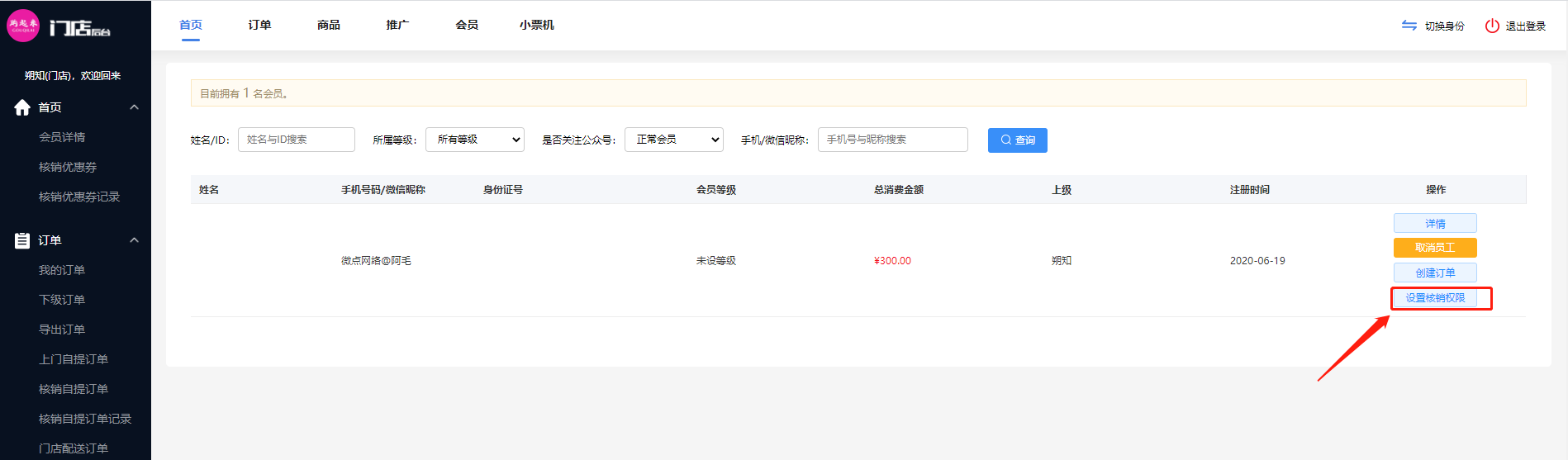
Task: Click the 详情 button for the member
Action: (1435, 223)
